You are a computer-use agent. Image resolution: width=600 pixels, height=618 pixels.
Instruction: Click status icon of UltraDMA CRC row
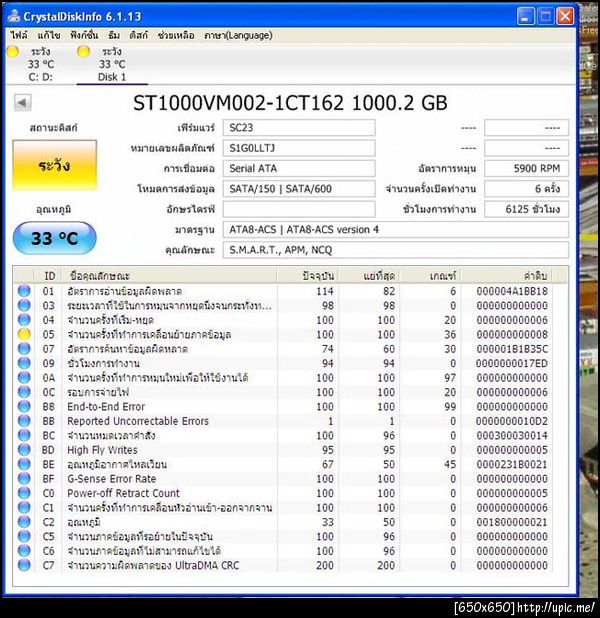point(24,565)
